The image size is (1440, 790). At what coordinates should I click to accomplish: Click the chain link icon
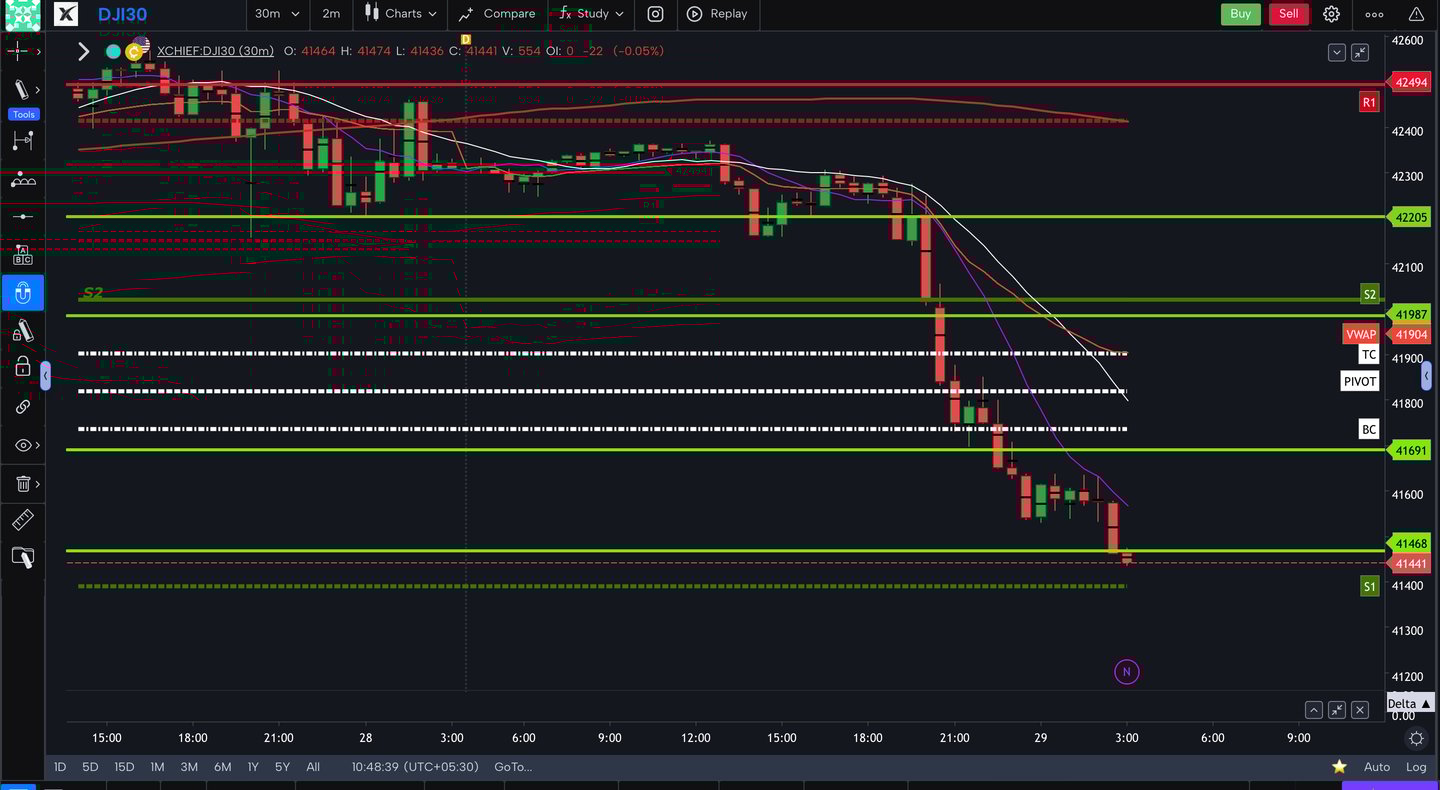[22, 407]
